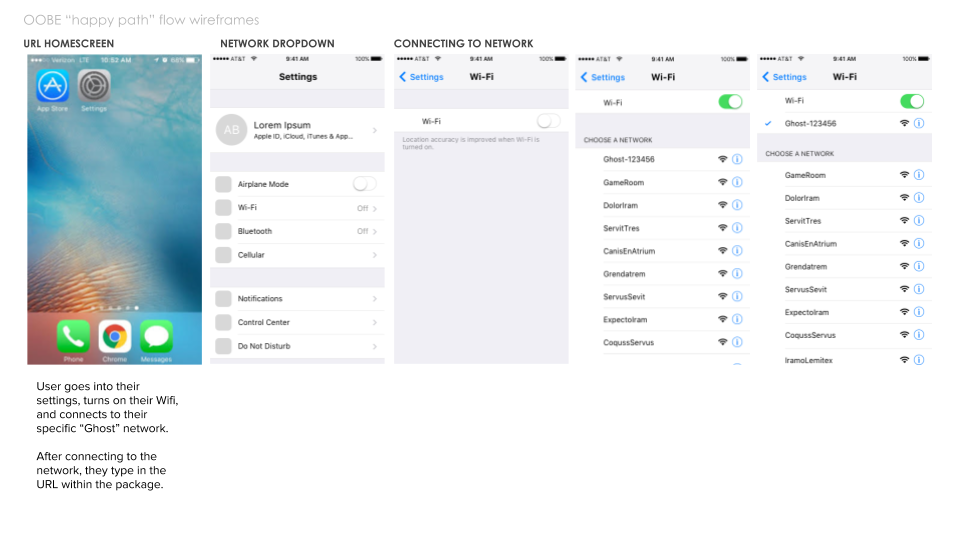Open Bluetooth Off row chevron
Viewport: 960px width, 540px height.
[375, 231]
